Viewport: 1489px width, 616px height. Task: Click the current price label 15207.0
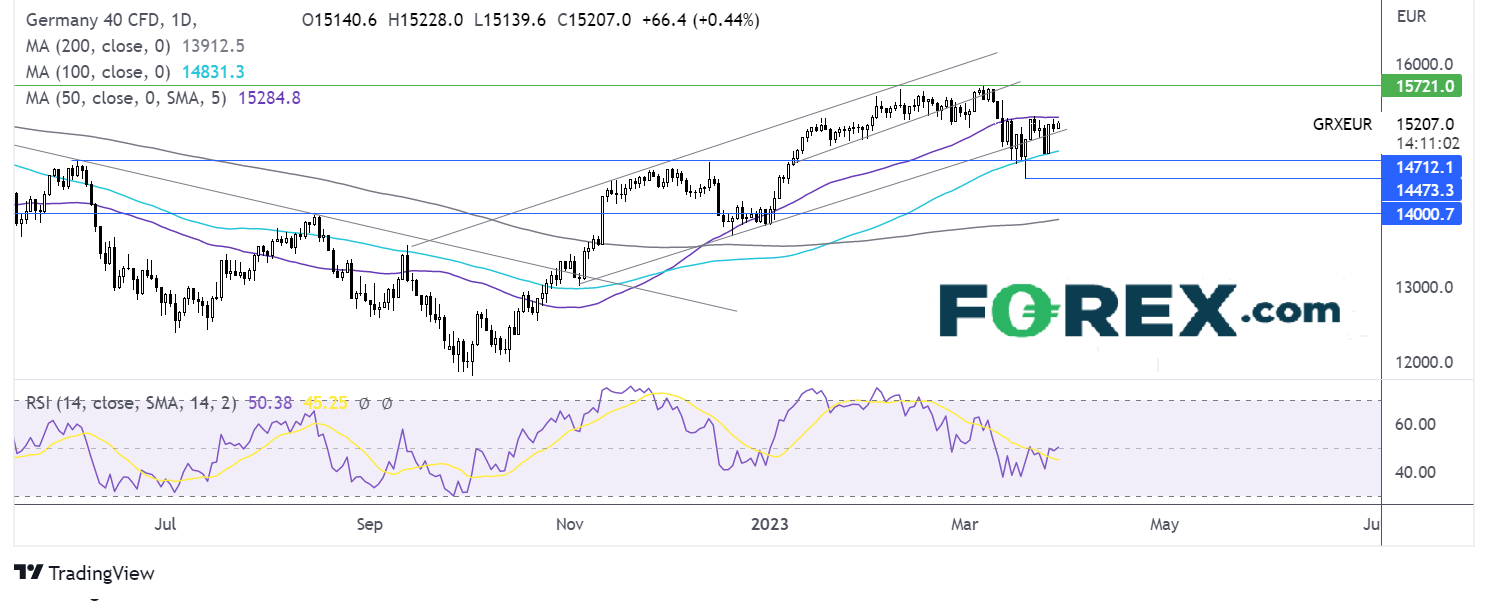pos(1424,125)
